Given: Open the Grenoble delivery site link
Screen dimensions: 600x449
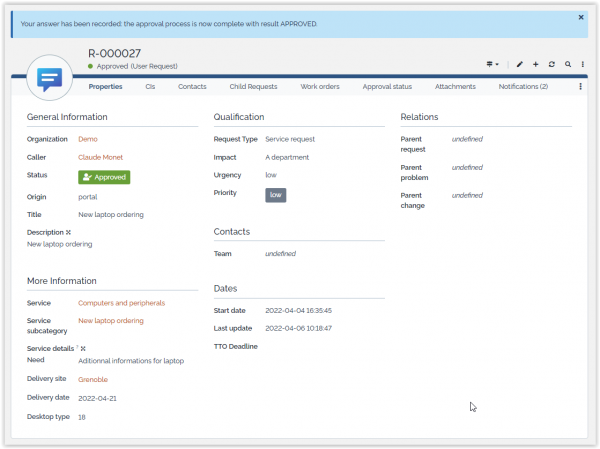Looking at the screenshot, I should click(93, 379).
